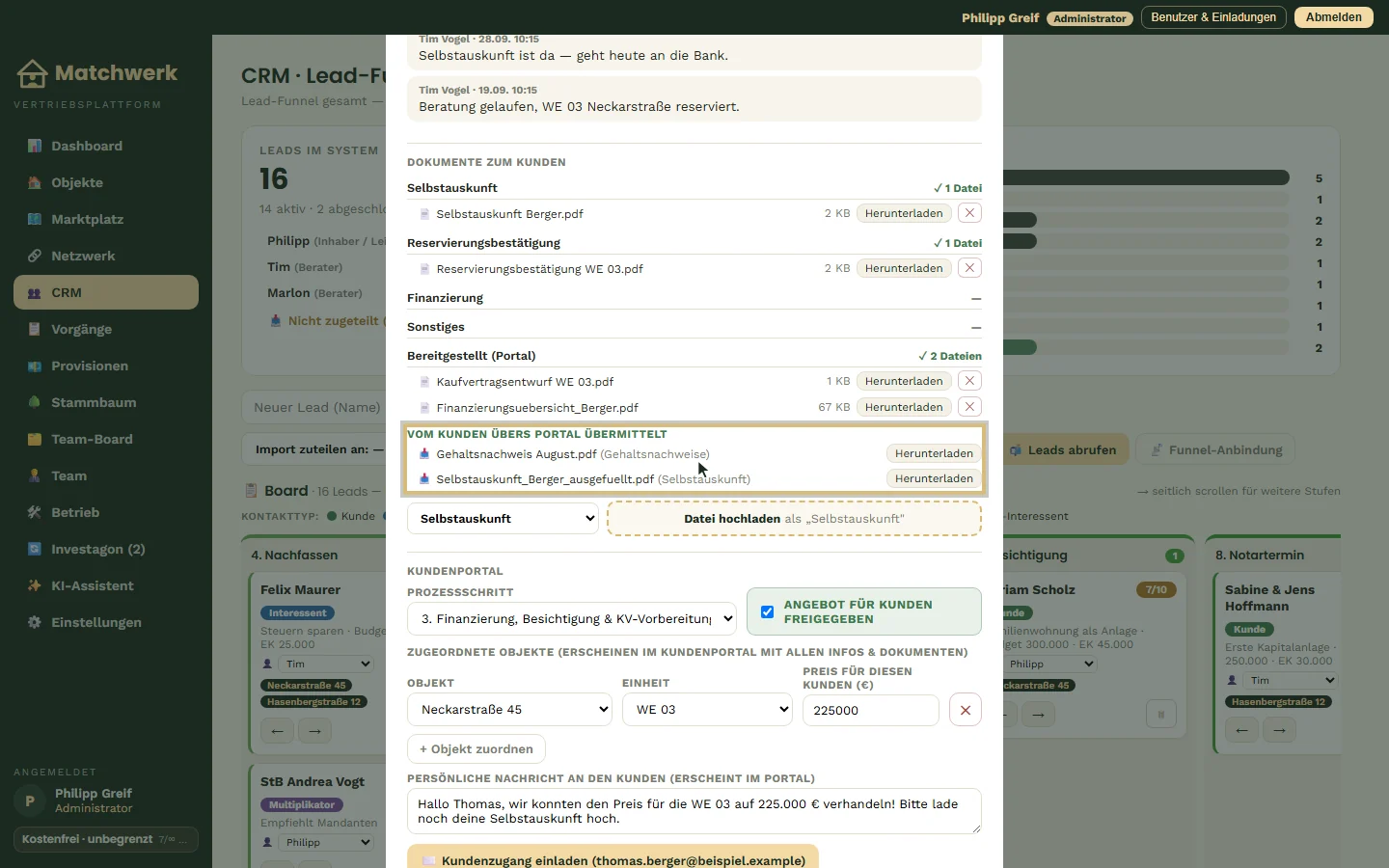This screenshot has height=868, width=1389.
Task: Click the Team-Board sidebar icon
Action: coord(35,439)
